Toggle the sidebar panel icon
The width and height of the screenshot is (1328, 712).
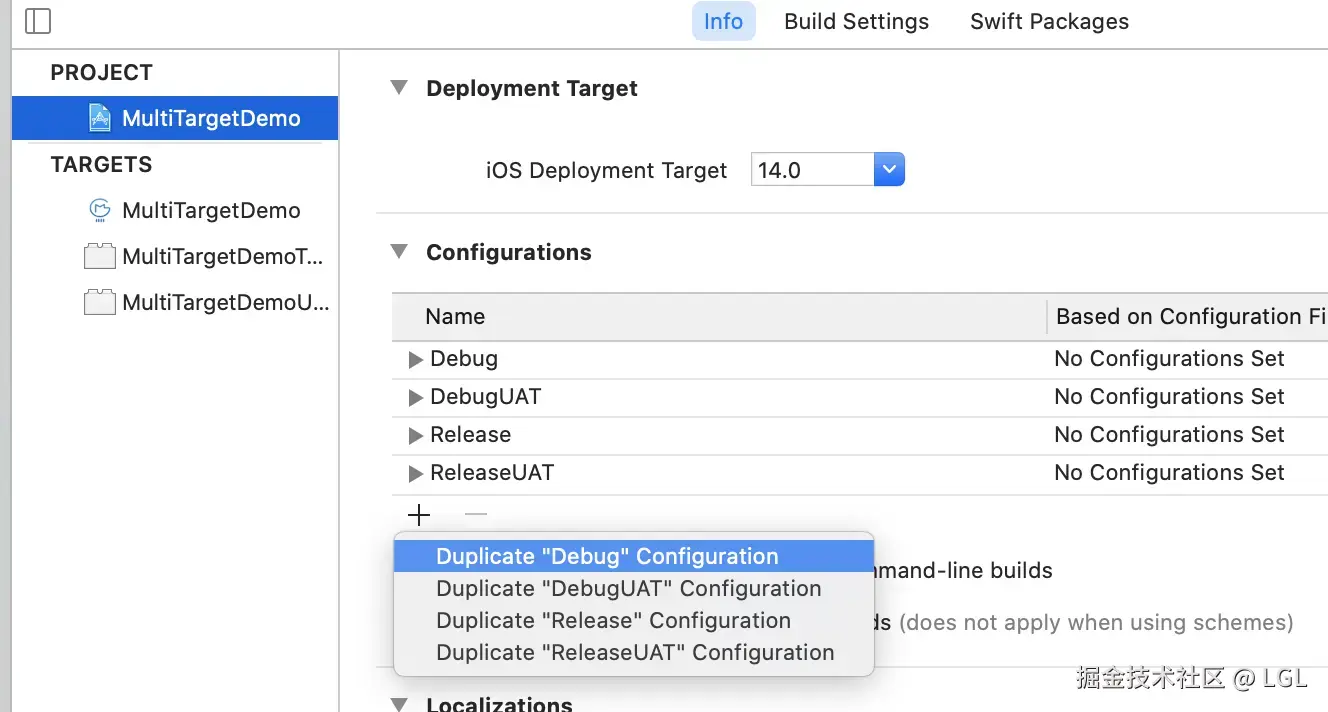(x=37, y=21)
